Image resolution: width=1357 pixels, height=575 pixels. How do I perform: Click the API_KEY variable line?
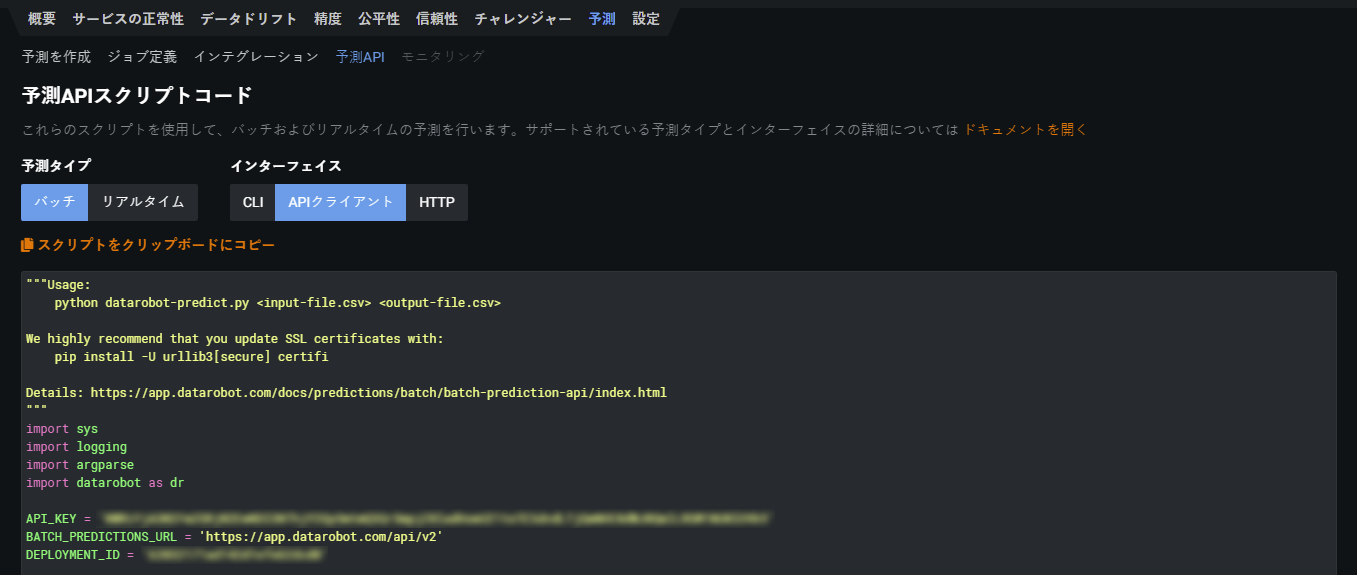[398, 519]
